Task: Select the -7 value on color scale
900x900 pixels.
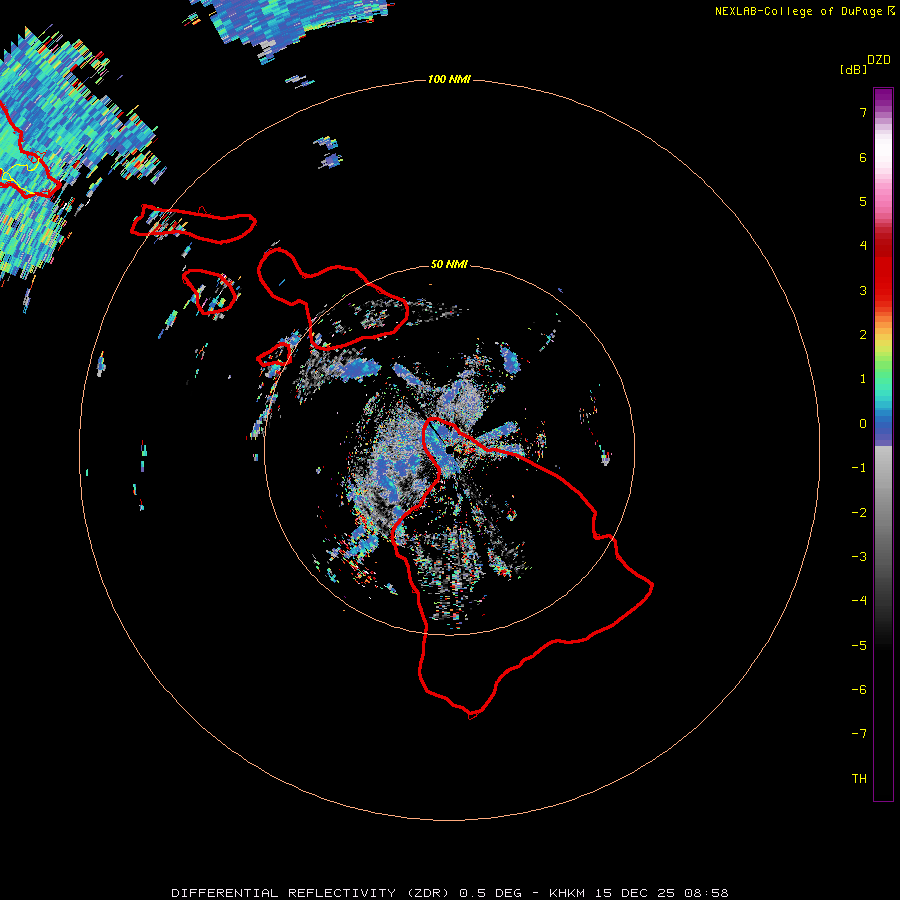Action: [859, 734]
